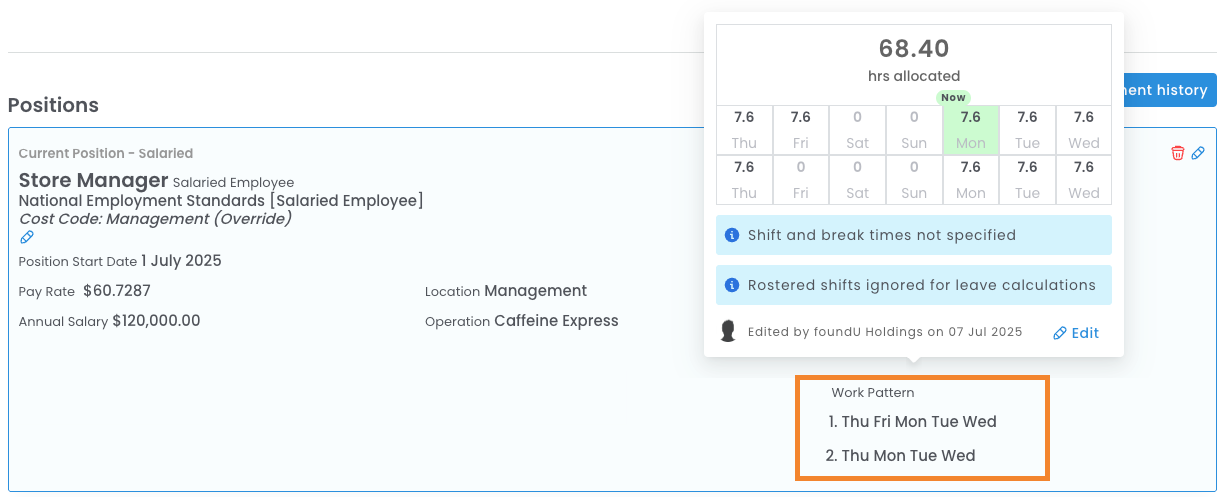This screenshot has width=1224, height=498.
Task: Click work pattern row 1 Thu Fri Mon Tue Wed
Action: (x=913, y=422)
